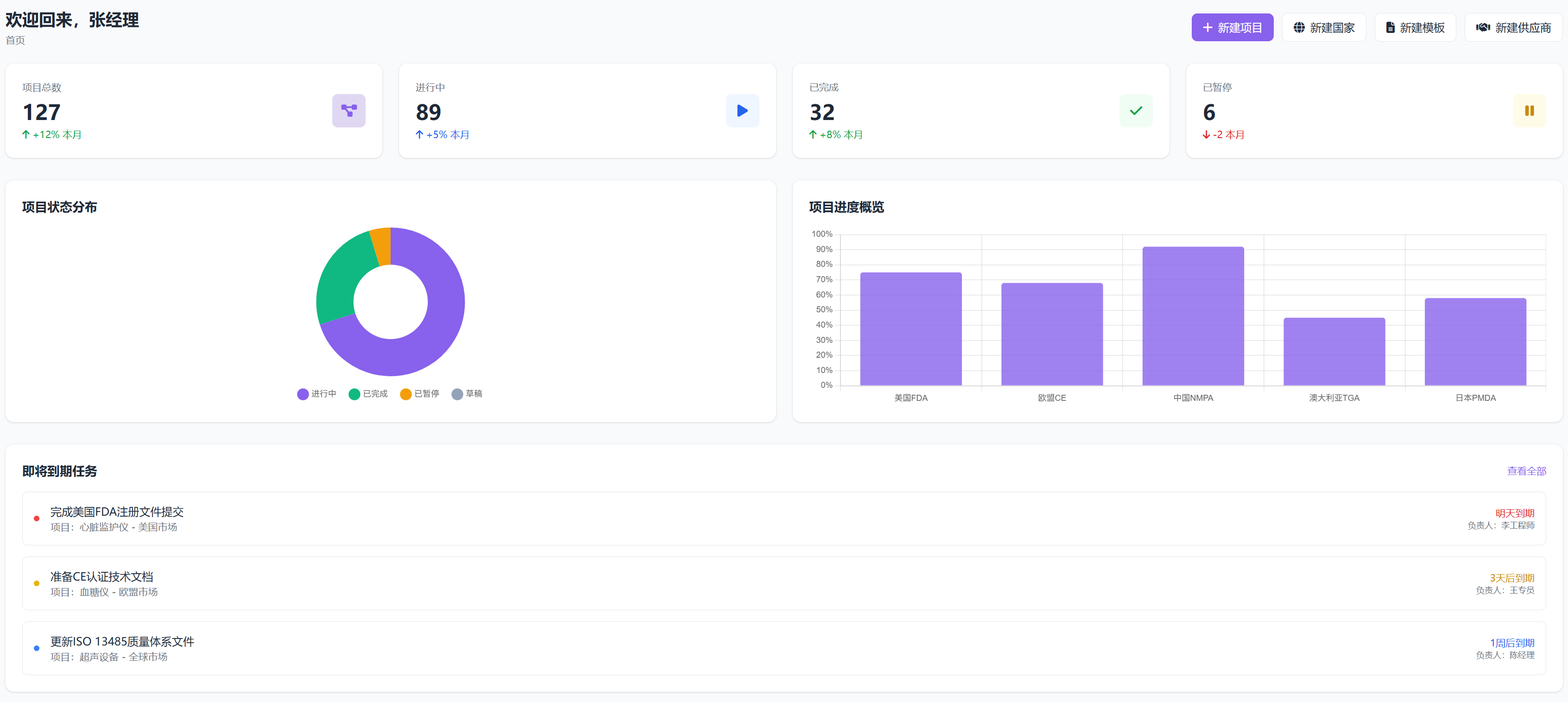Click the plus icon on 新建项目 button
Screen dimensions: 1568x702
click(1207, 28)
